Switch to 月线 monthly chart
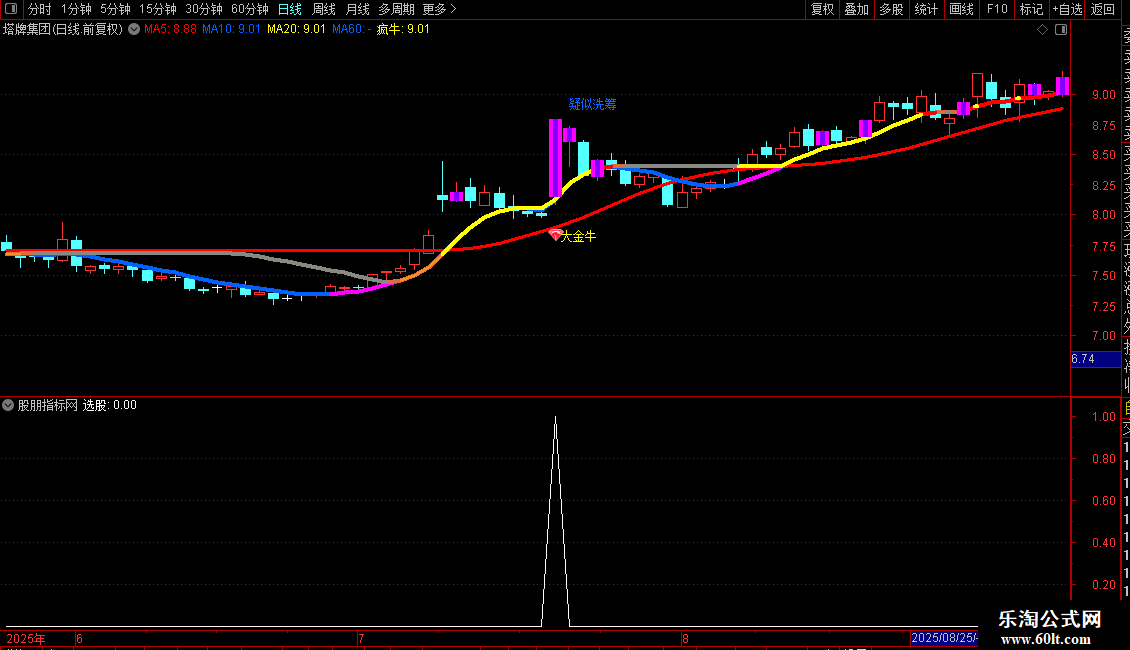This screenshot has height=650, width=1130. 357,9
